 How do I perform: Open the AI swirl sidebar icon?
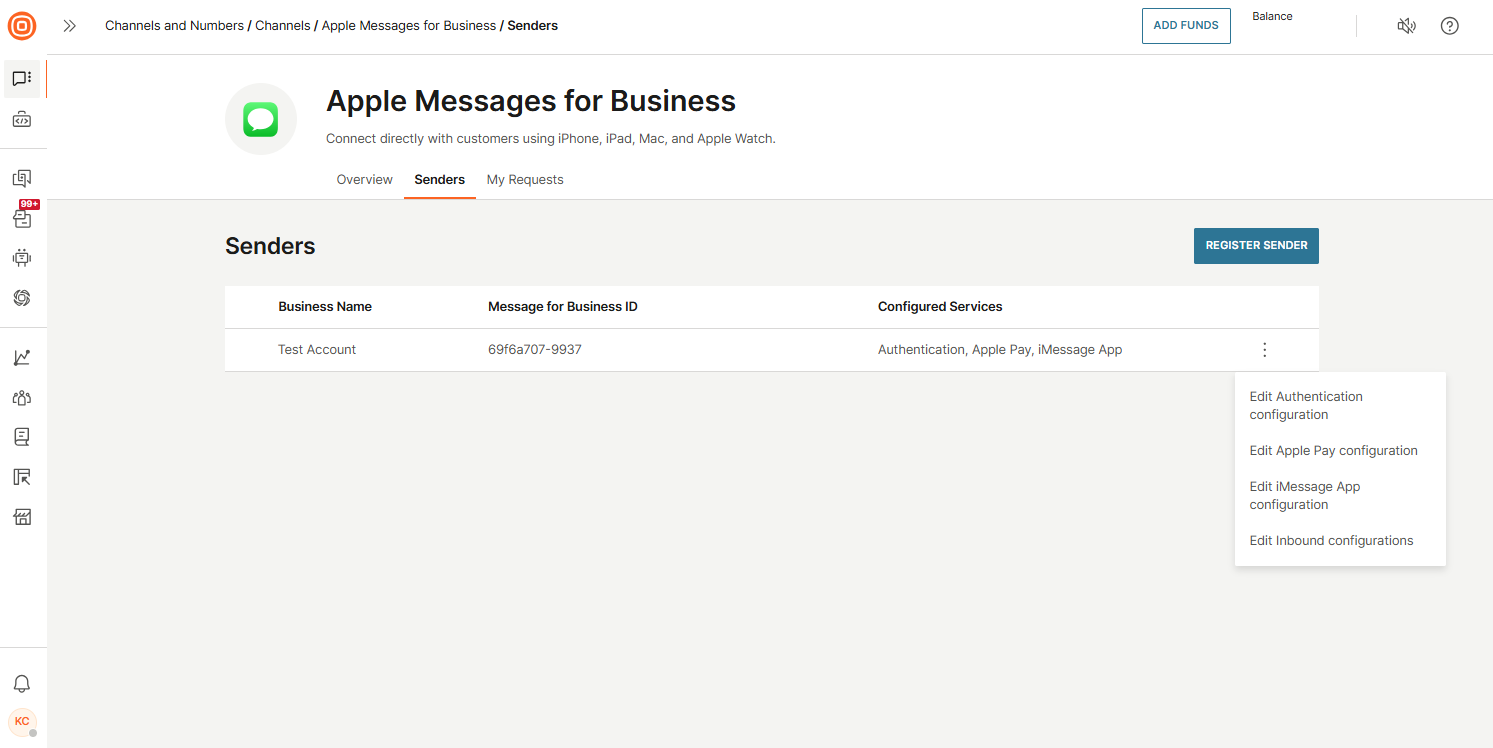[22, 297]
